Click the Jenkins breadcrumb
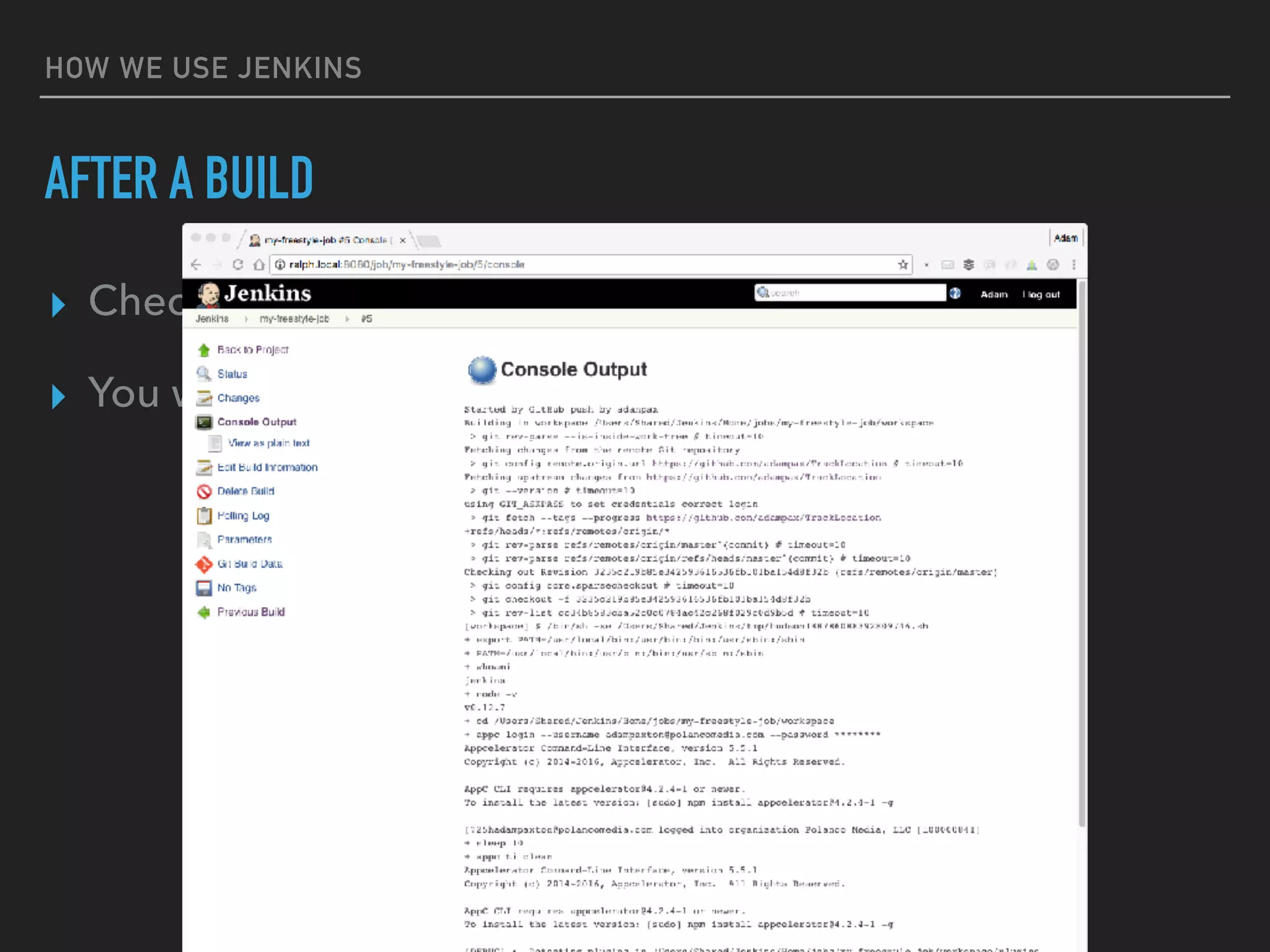The width and height of the screenshot is (1270, 952). click(212, 319)
